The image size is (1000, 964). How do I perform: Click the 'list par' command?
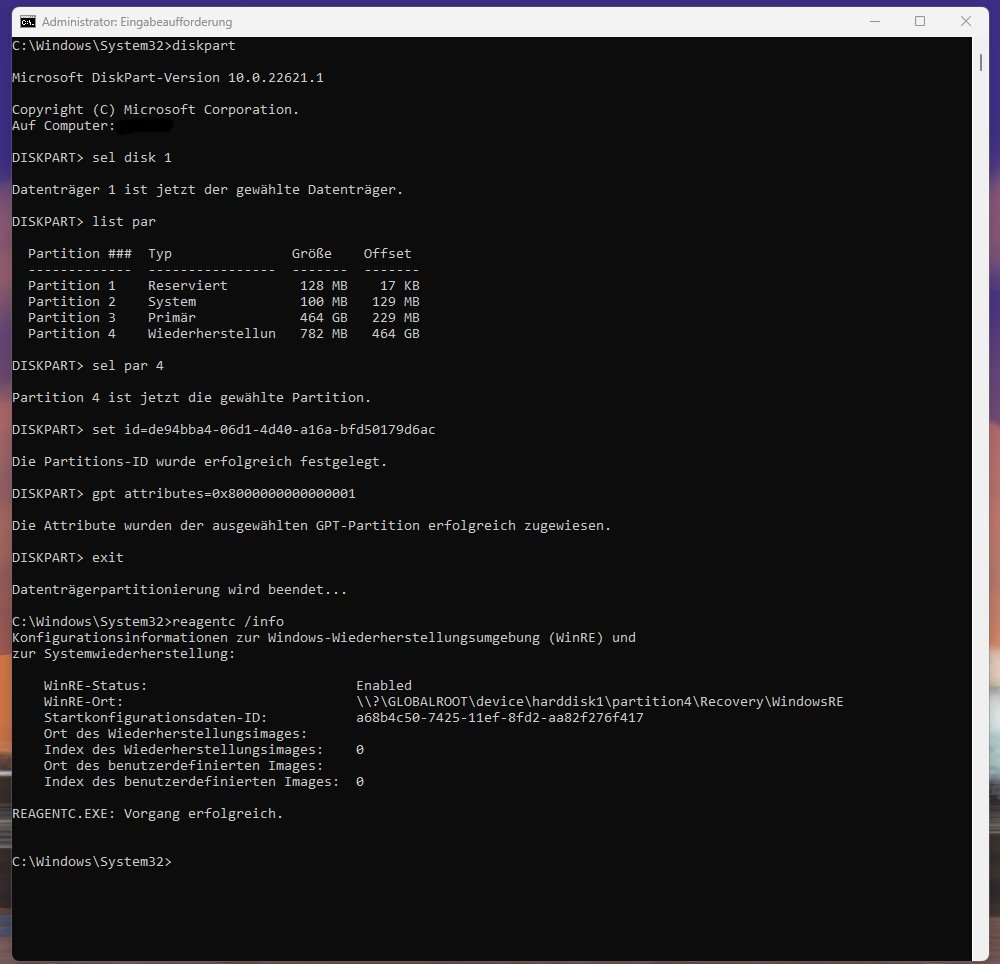(x=124, y=222)
